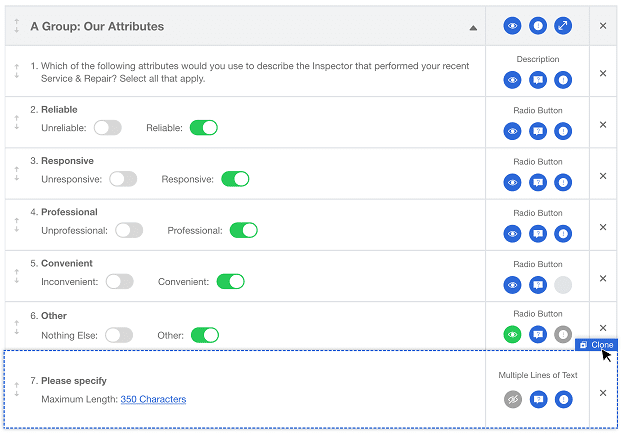Click the alert icon in Description row
The image size is (623, 435).
563,80
